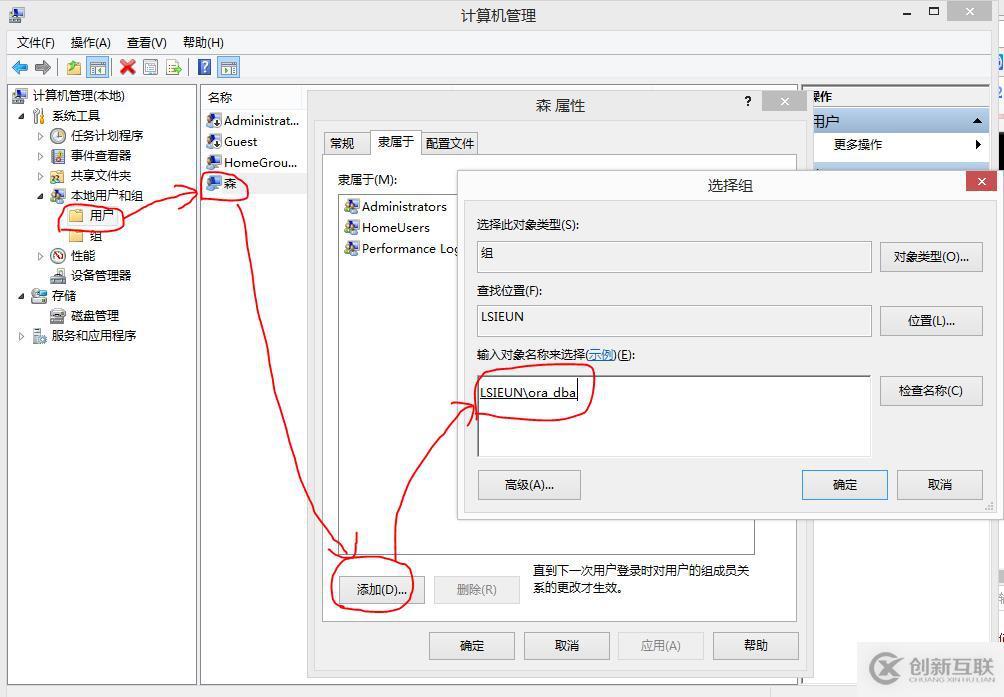Switch to the 配置文件 tab
Image resolution: width=1004 pixels, height=697 pixels.
click(450, 143)
